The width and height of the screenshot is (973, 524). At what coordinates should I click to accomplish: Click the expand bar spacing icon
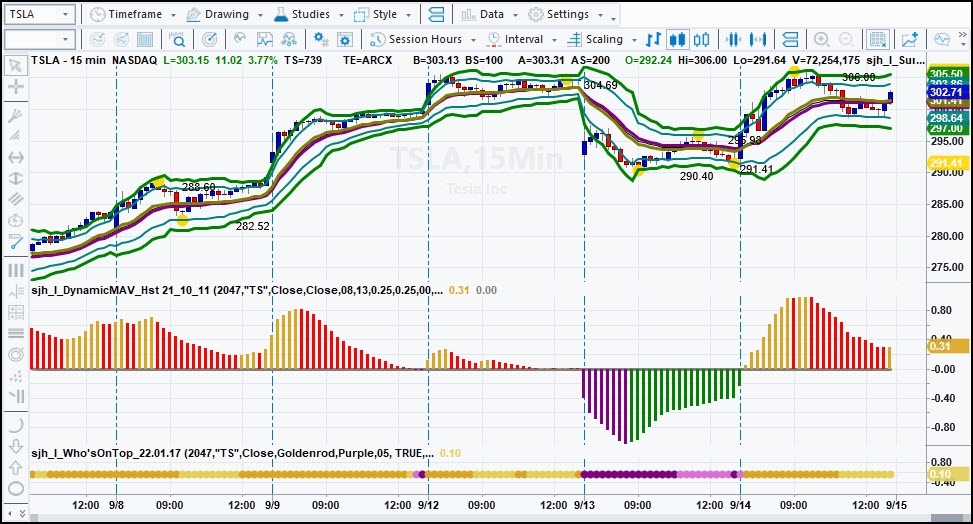pyautogui.click(x=758, y=40)
